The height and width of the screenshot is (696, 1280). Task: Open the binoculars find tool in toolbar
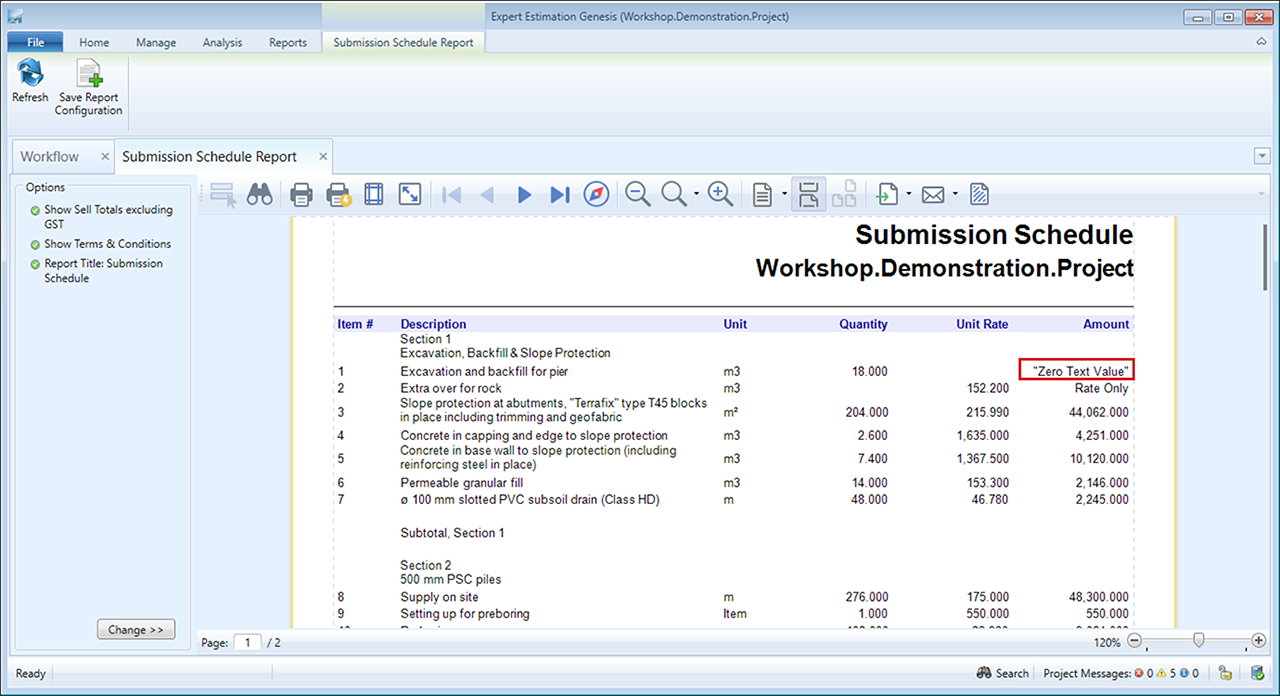tap(260, 194)
